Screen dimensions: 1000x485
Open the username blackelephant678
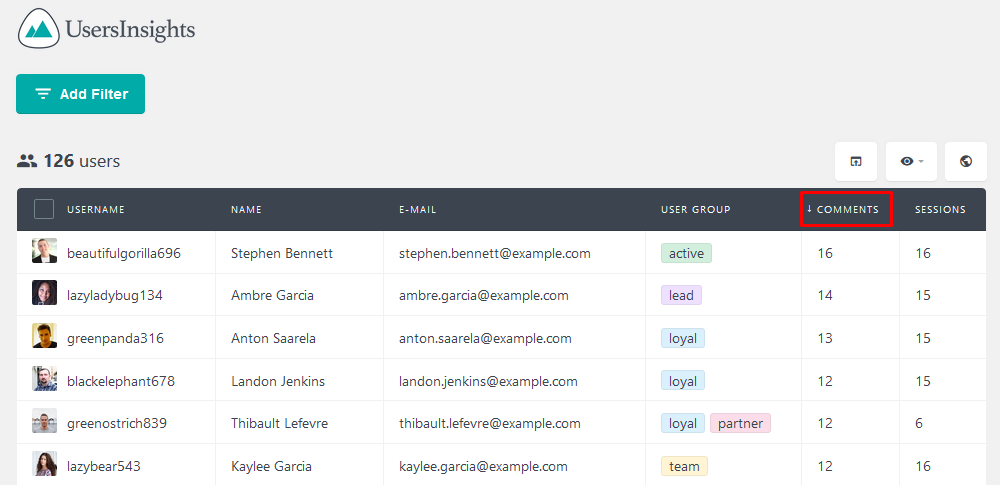(121, 381)
